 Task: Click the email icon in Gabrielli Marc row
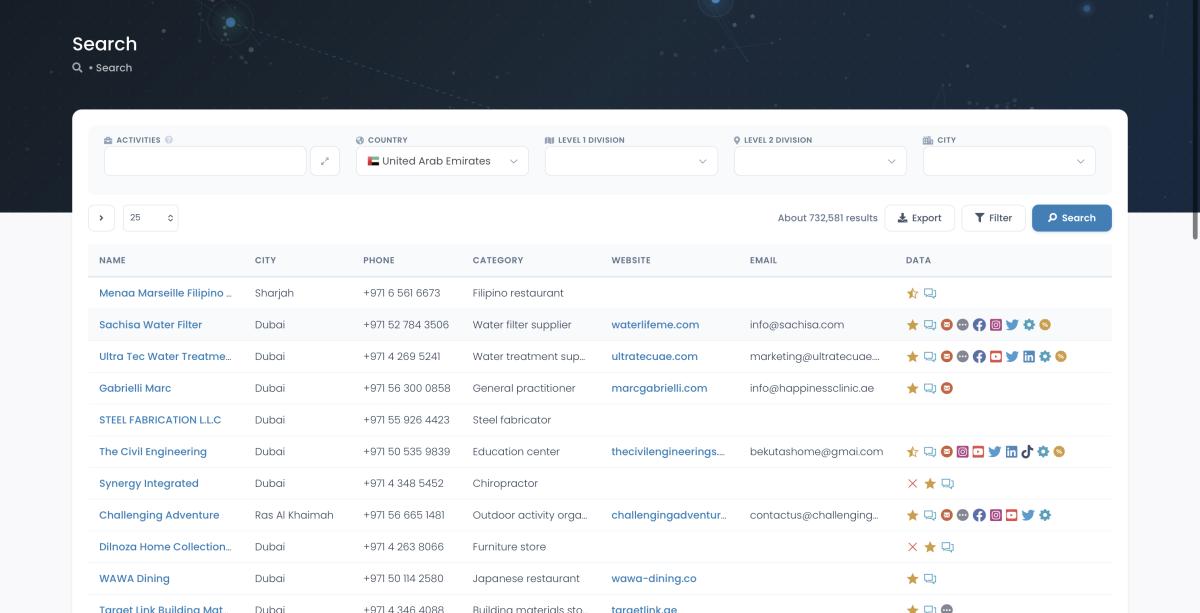tap(946, 388)
